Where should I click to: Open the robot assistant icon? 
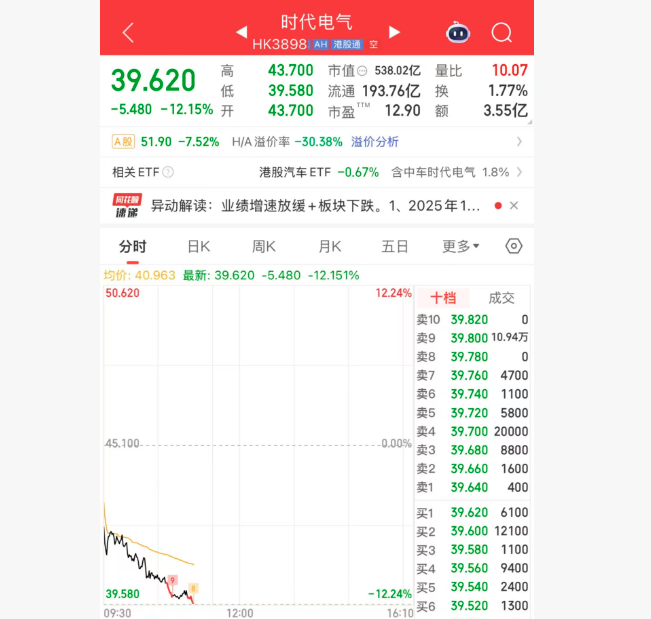[x=458, y=32]
